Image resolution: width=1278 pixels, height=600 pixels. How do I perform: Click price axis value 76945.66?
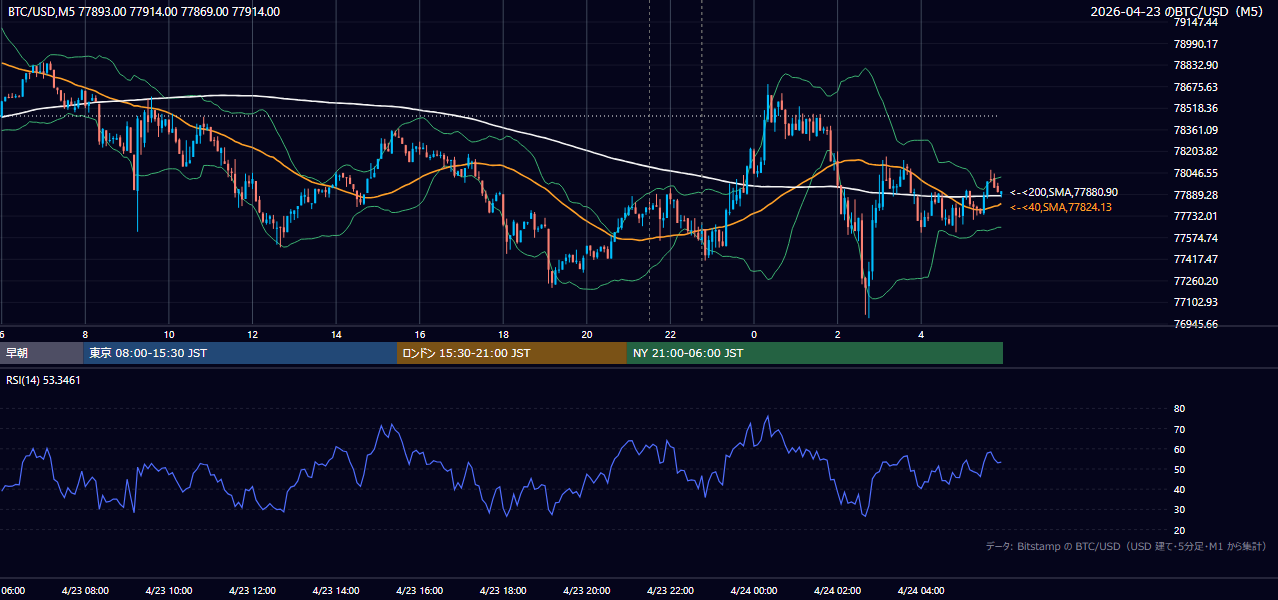tap(1196, 324)
